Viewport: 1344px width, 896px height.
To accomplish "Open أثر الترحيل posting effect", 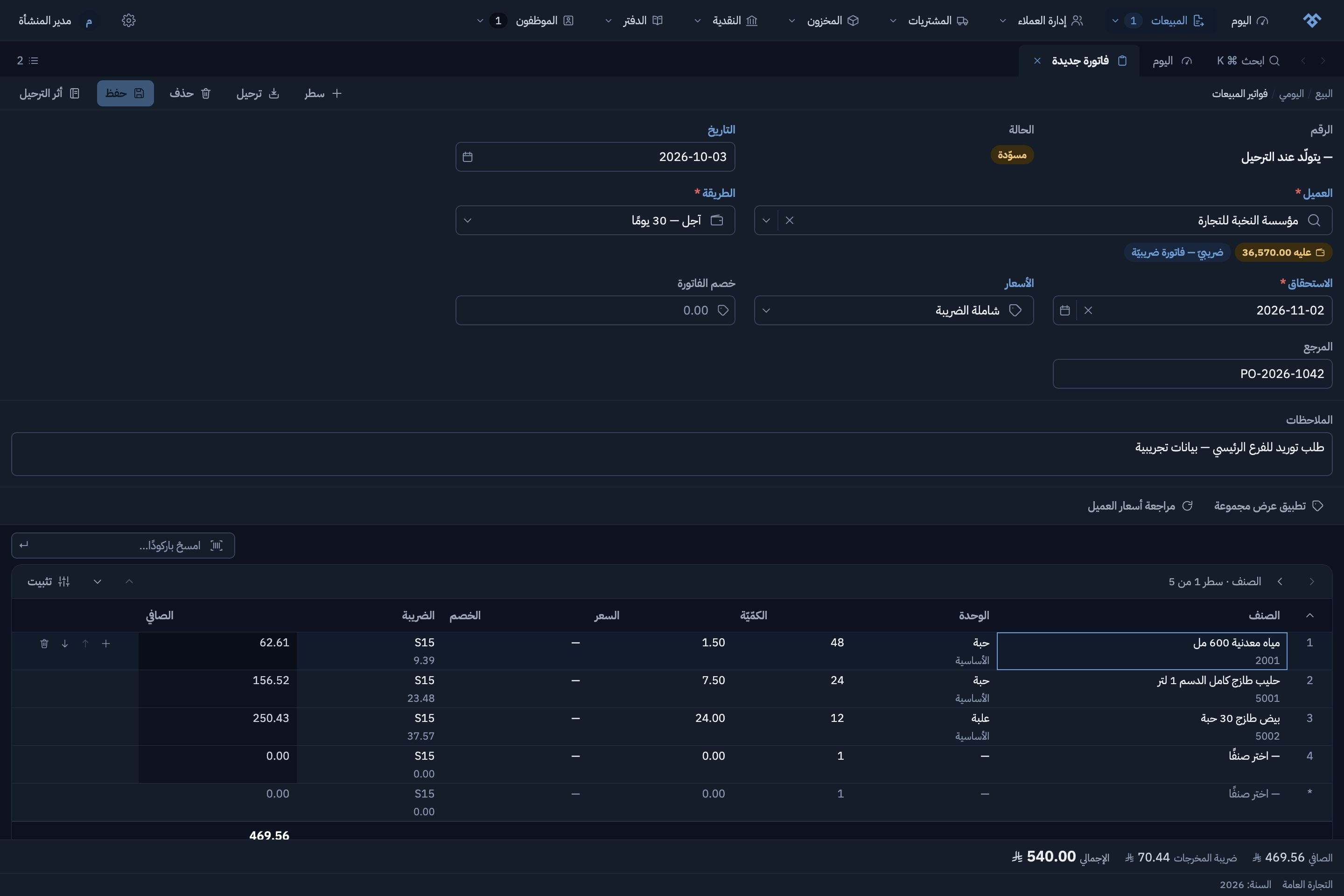I will (x=49, y=93).
